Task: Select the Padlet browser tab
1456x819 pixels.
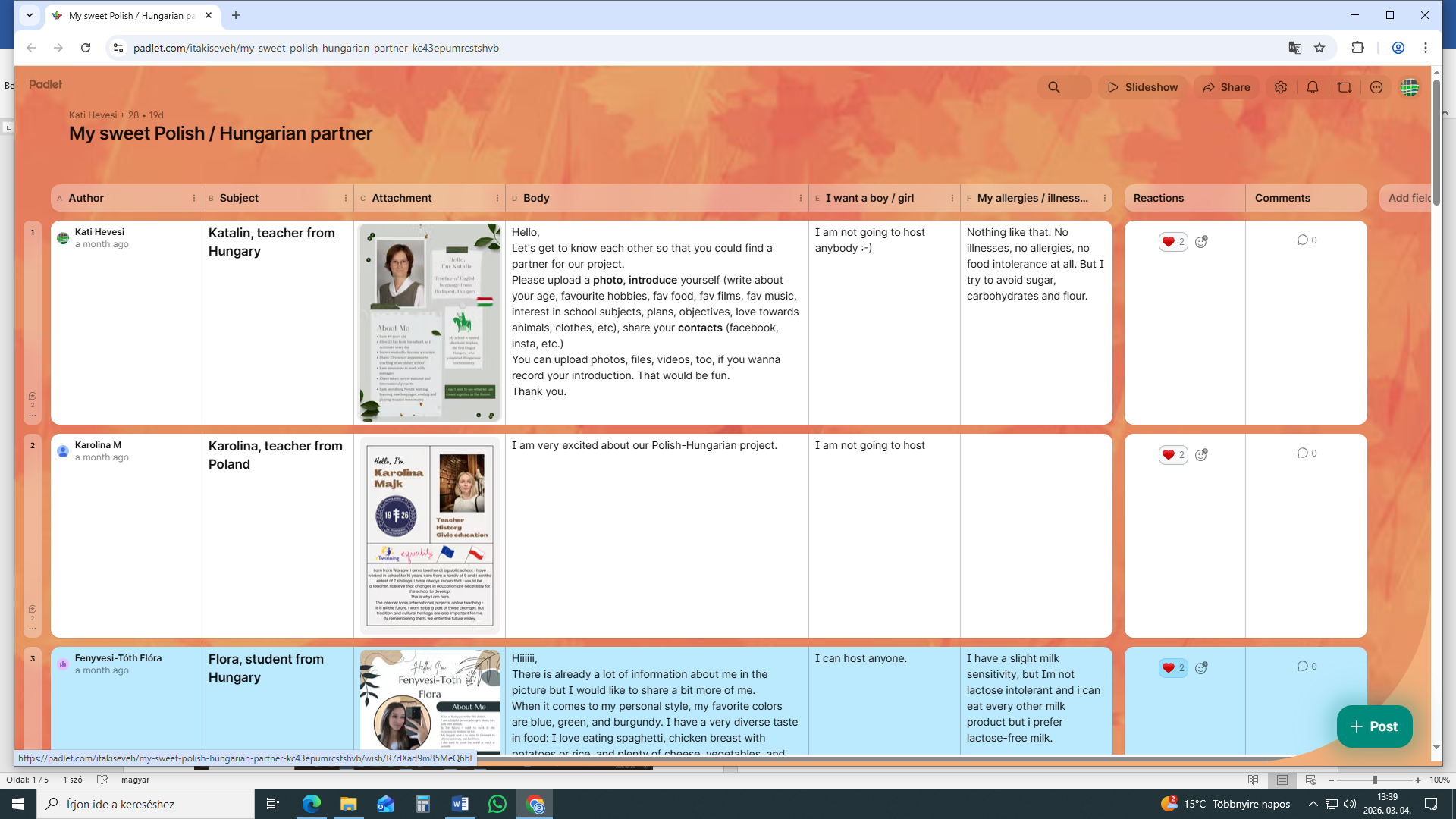Action: 130,15
